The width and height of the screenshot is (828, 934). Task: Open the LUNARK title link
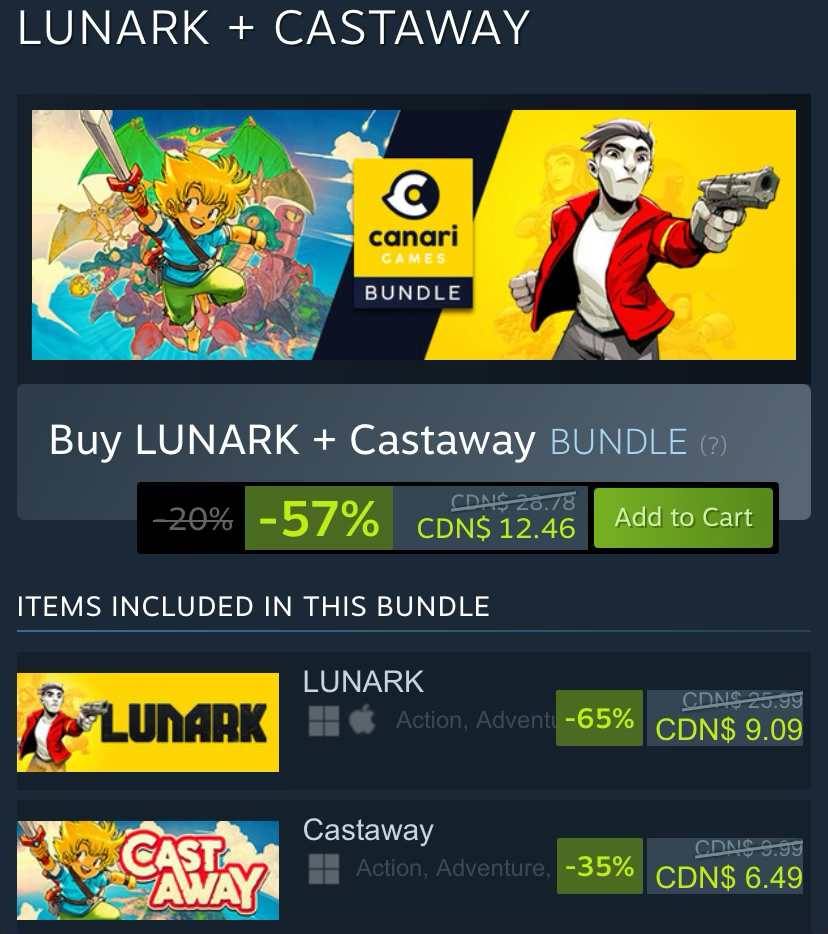pyautogui.click(x=363, y=681)
